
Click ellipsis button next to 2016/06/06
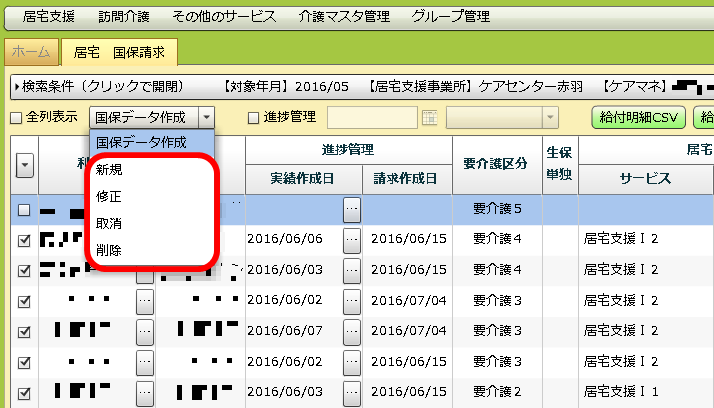click(351, 240)
